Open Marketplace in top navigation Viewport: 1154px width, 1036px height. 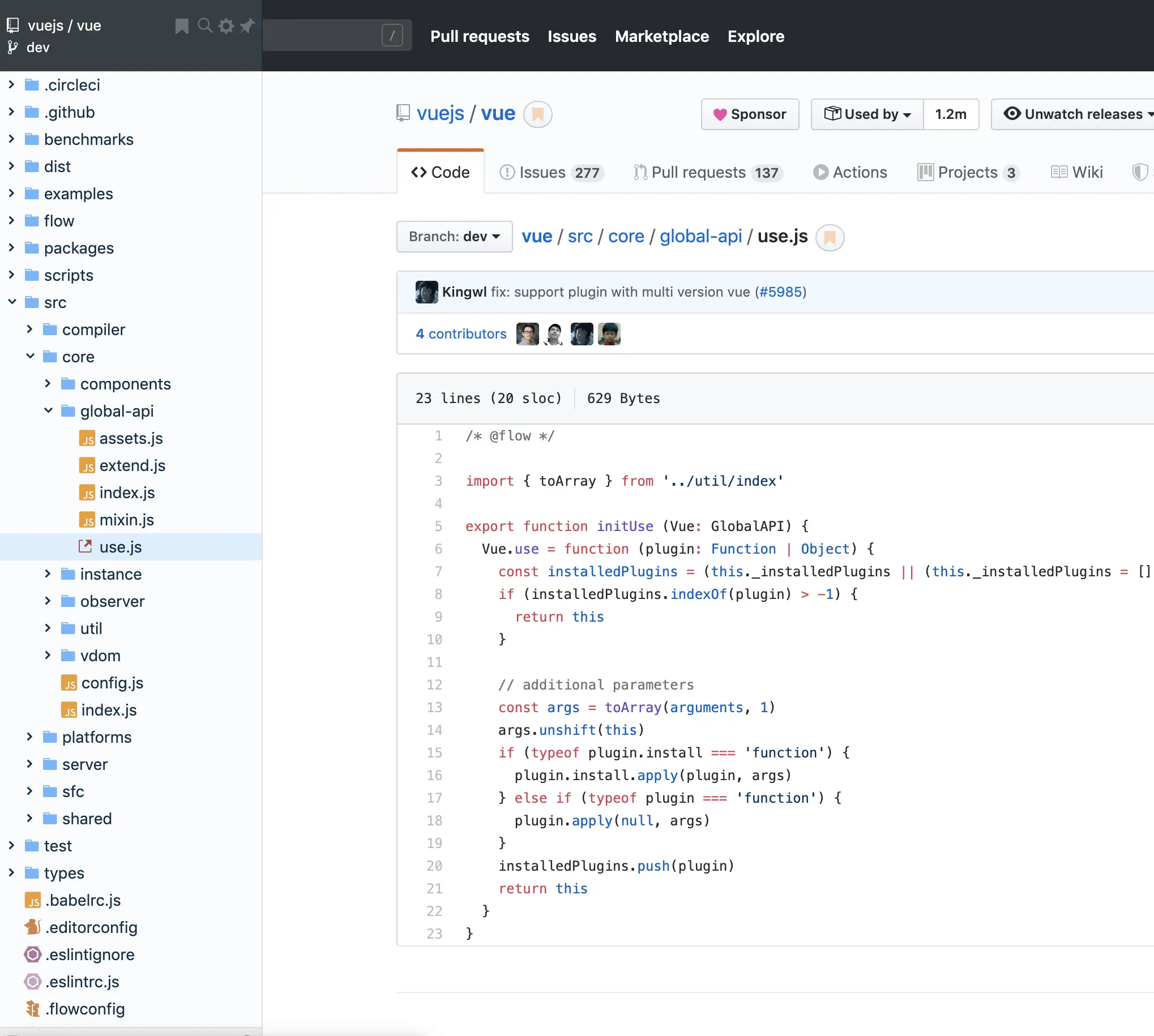point(661,36)
